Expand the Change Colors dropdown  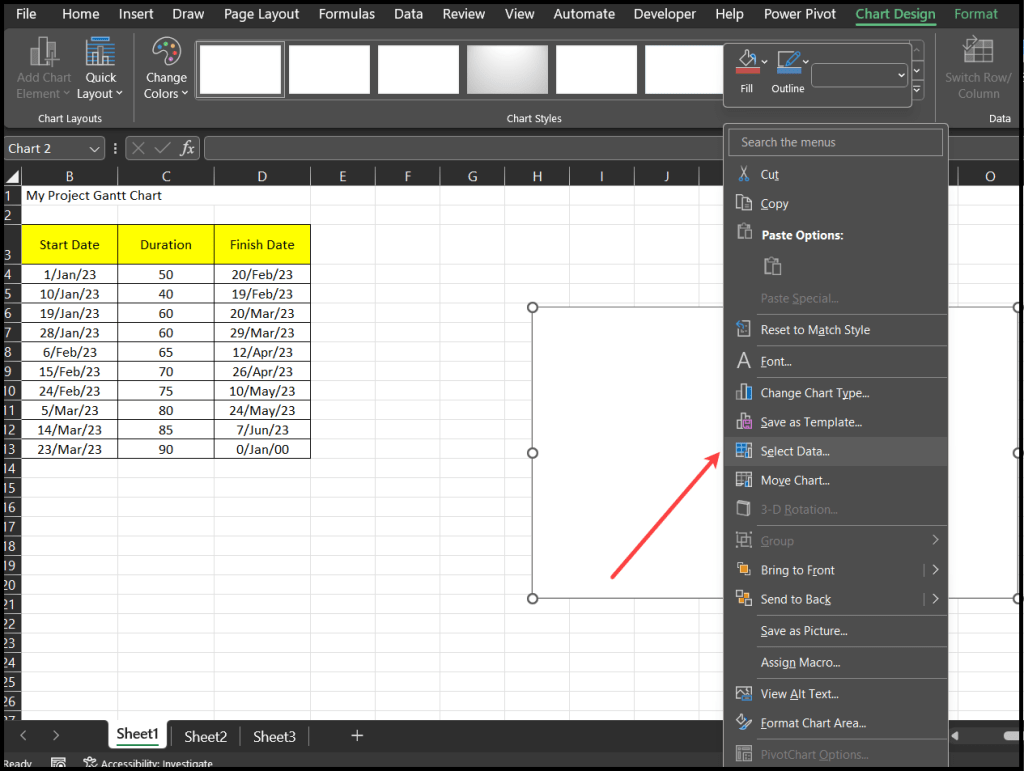(185, 93)
